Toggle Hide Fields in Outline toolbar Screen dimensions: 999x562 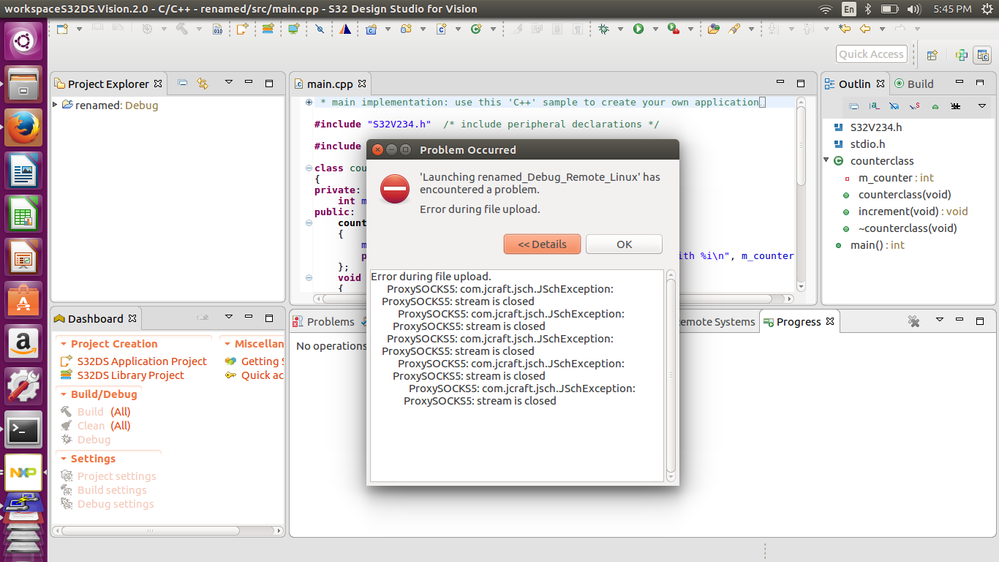tap(895, 106)
